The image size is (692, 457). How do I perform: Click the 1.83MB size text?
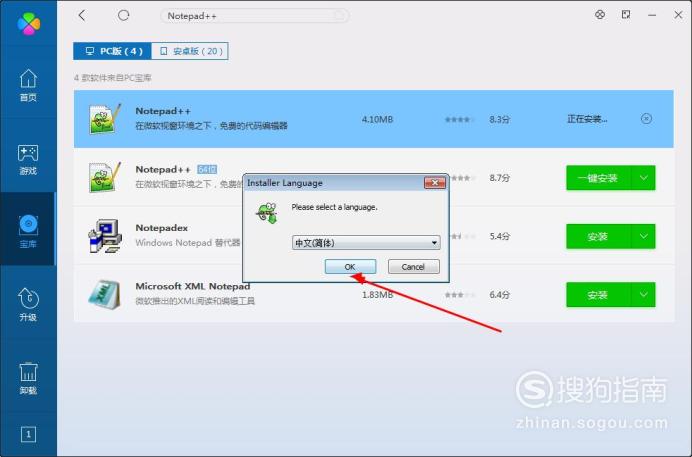coord(377,295)
